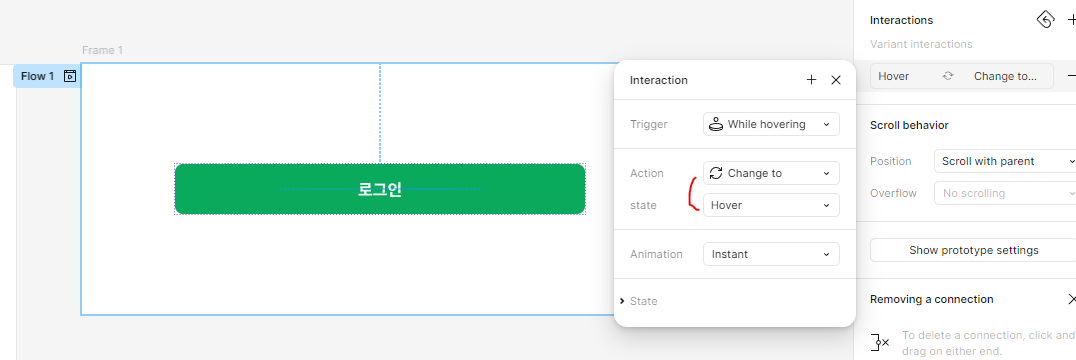Select the Frame 1 label
The image size is (1076, 360).
click(x=102, y=50)
